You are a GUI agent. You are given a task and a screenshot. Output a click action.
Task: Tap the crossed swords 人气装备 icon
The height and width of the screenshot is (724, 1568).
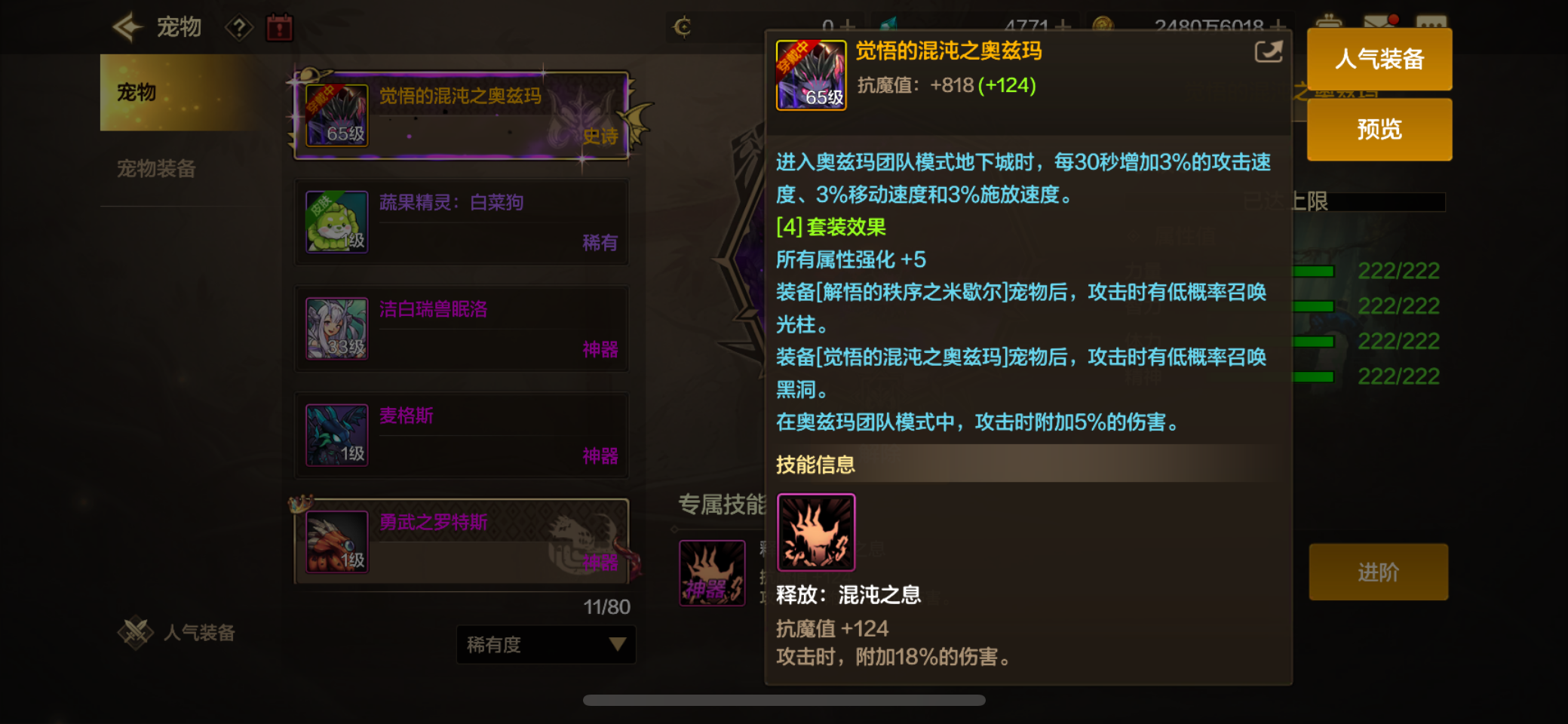(136, 632)
